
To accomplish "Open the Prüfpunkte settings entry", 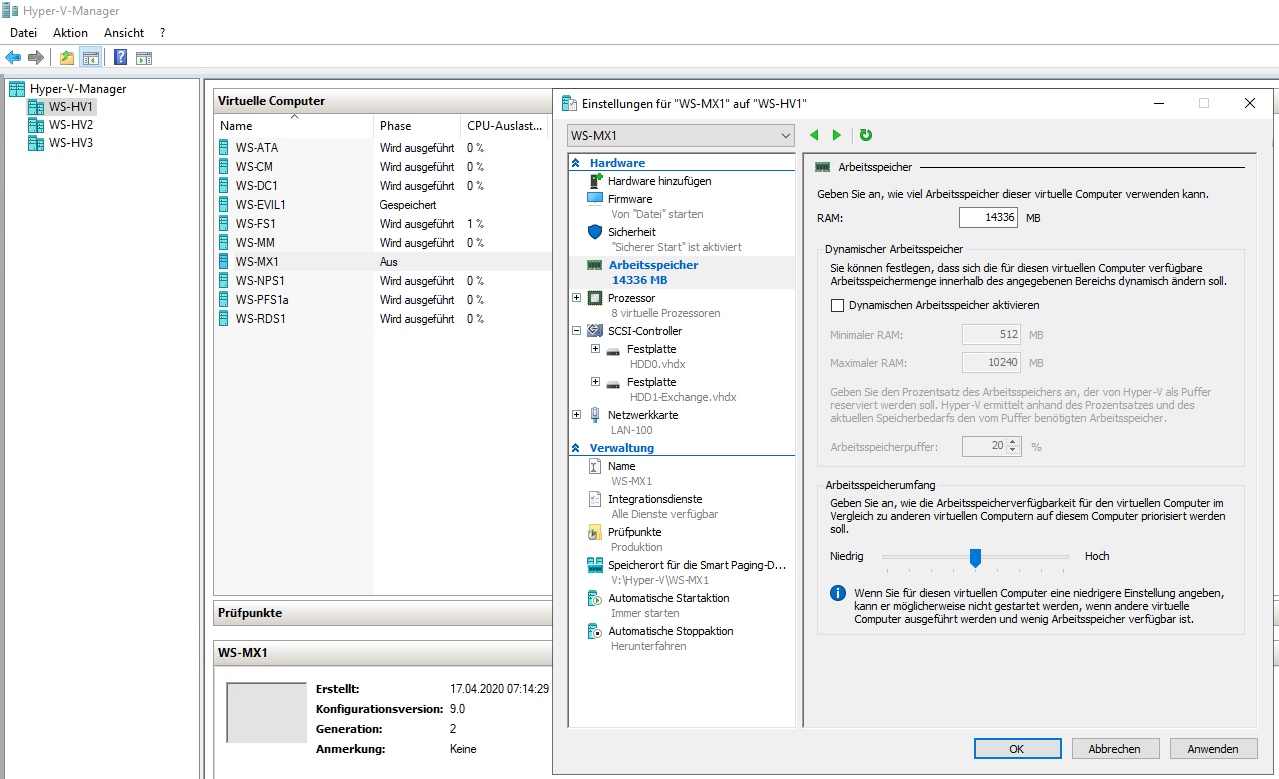I will point(635,532).
